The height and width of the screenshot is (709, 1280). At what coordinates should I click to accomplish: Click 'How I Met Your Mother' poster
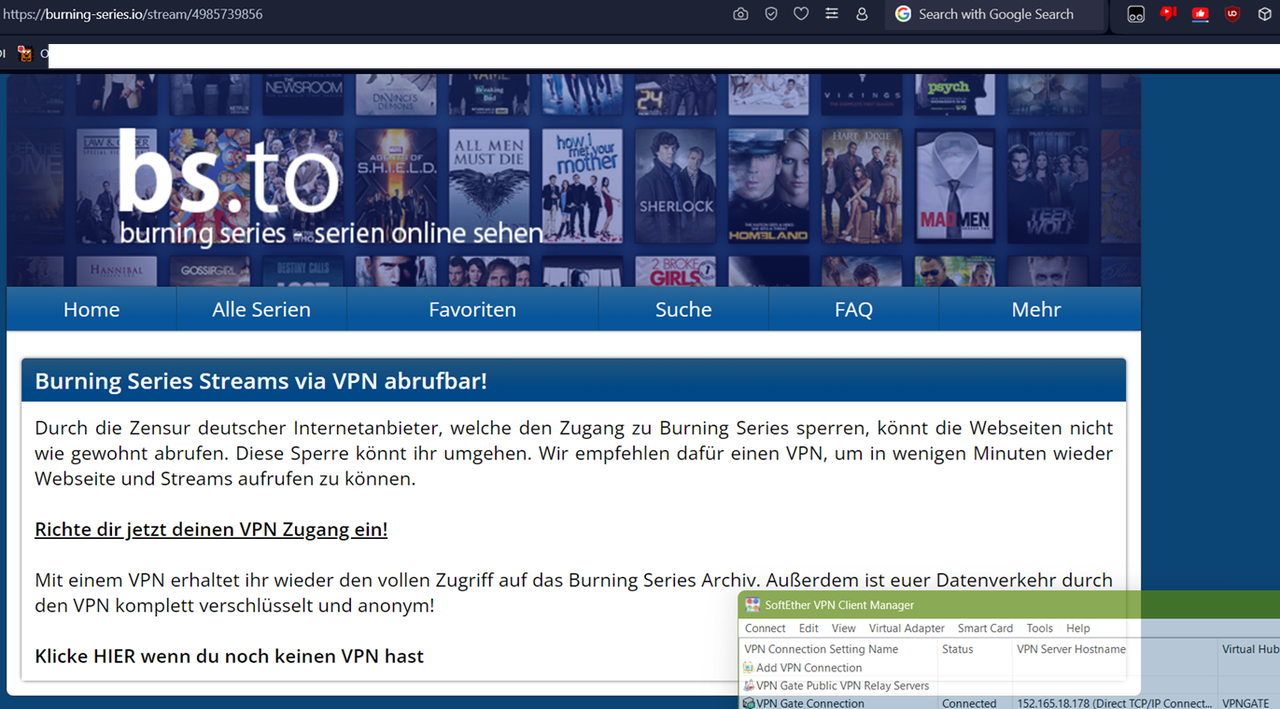[583, 186]
